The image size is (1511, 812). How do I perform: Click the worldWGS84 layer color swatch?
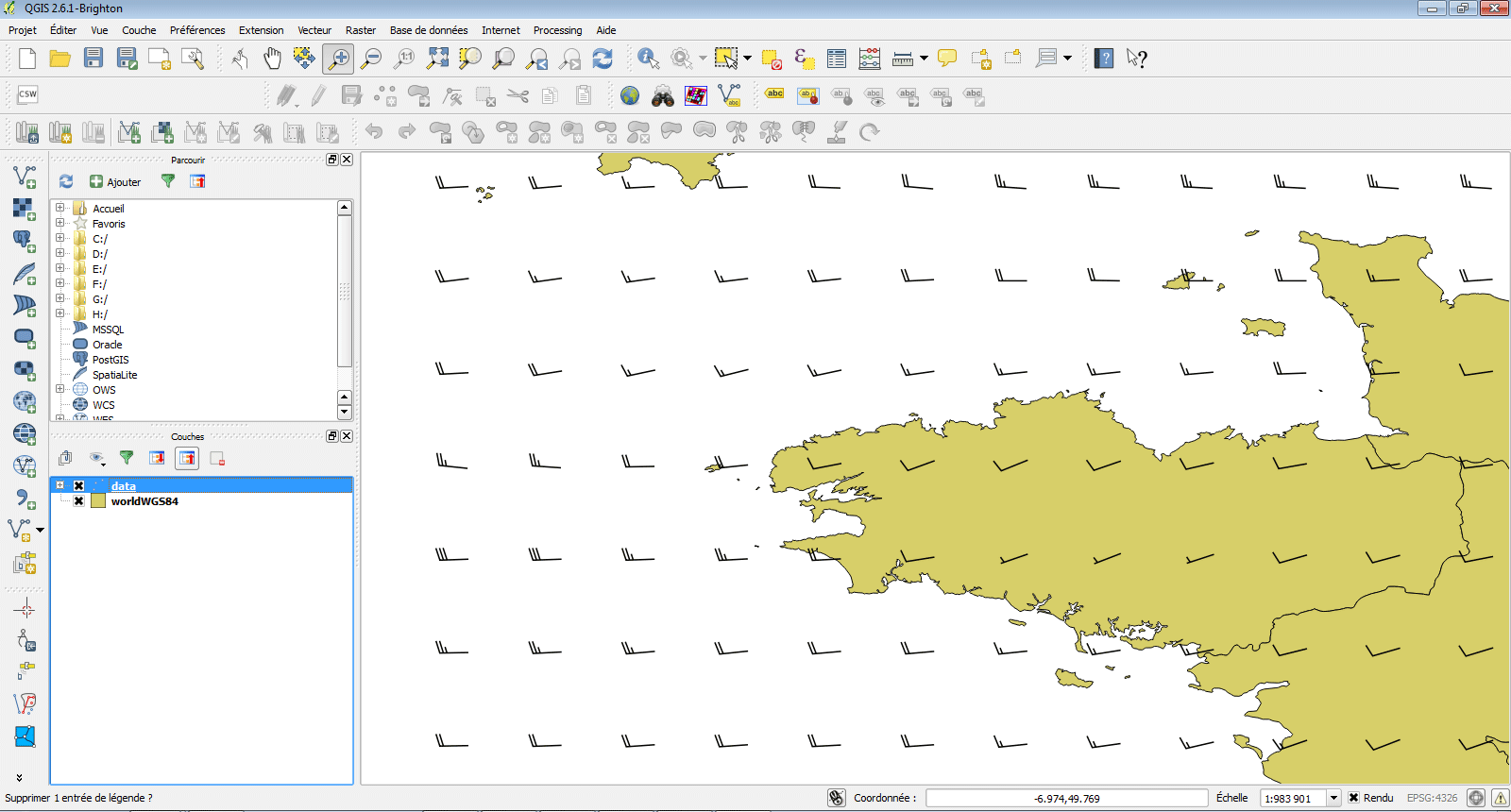coord(98,501)
